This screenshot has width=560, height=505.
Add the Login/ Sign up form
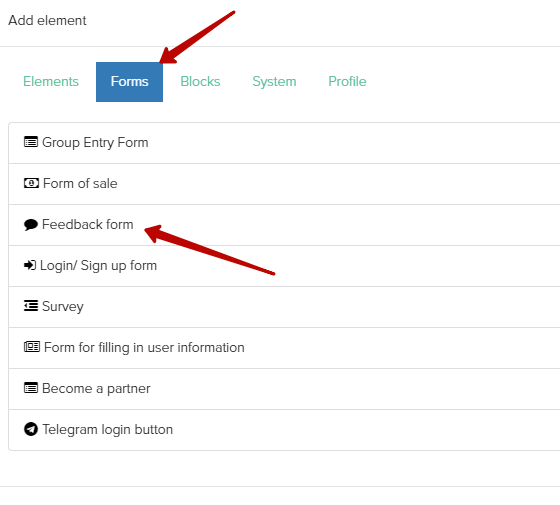[284, 266]
